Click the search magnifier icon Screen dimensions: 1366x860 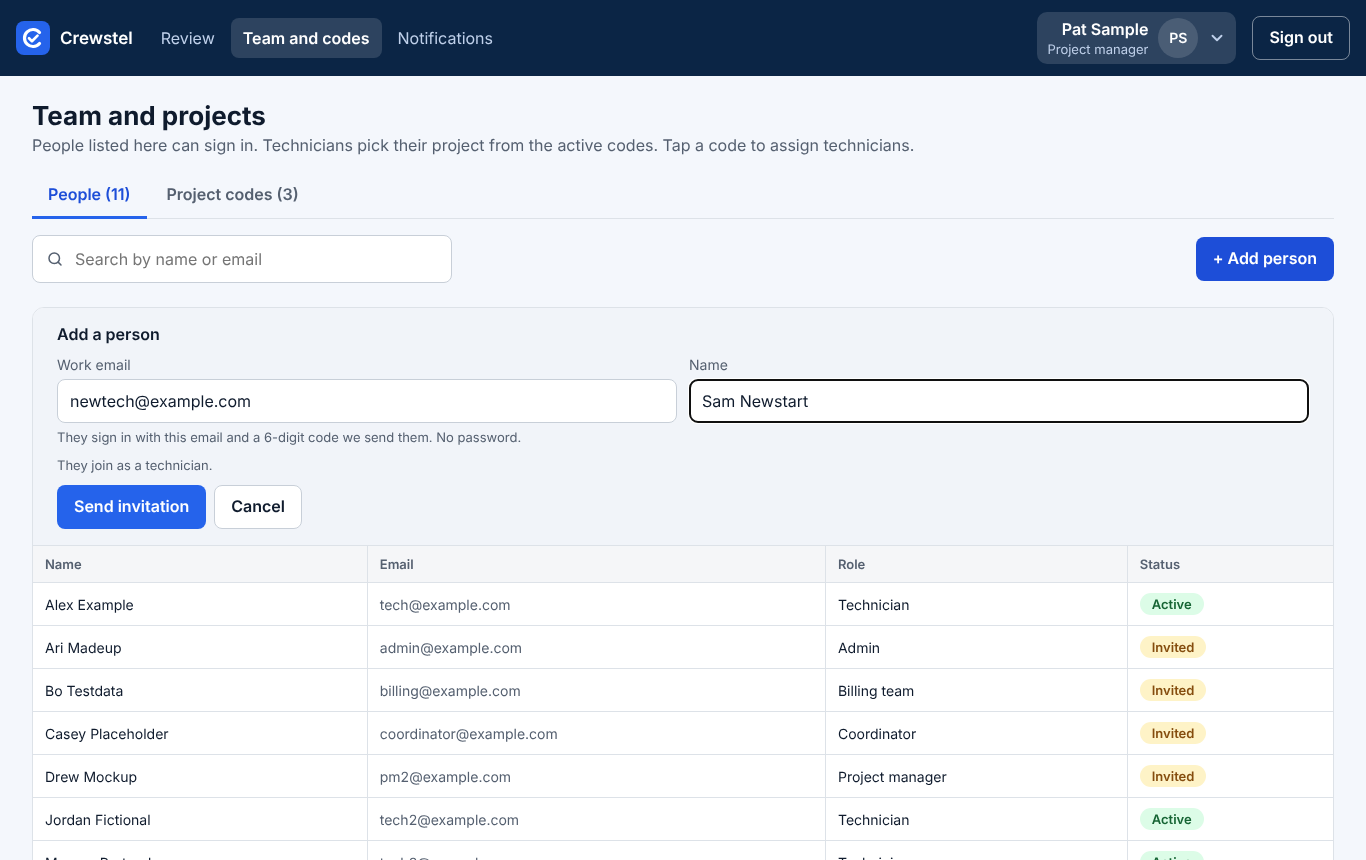[55, 259]
